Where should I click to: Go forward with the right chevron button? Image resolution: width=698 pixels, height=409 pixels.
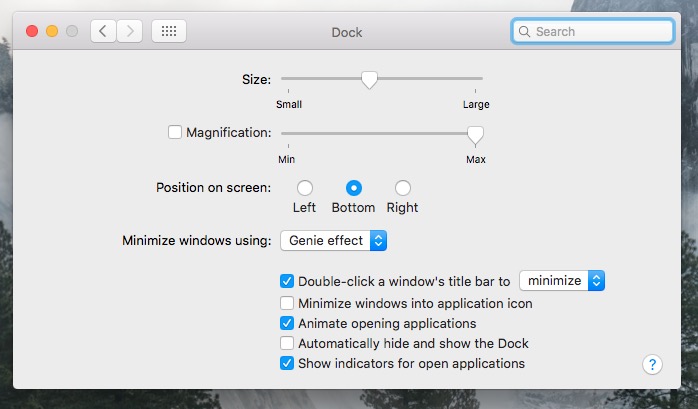130,31
